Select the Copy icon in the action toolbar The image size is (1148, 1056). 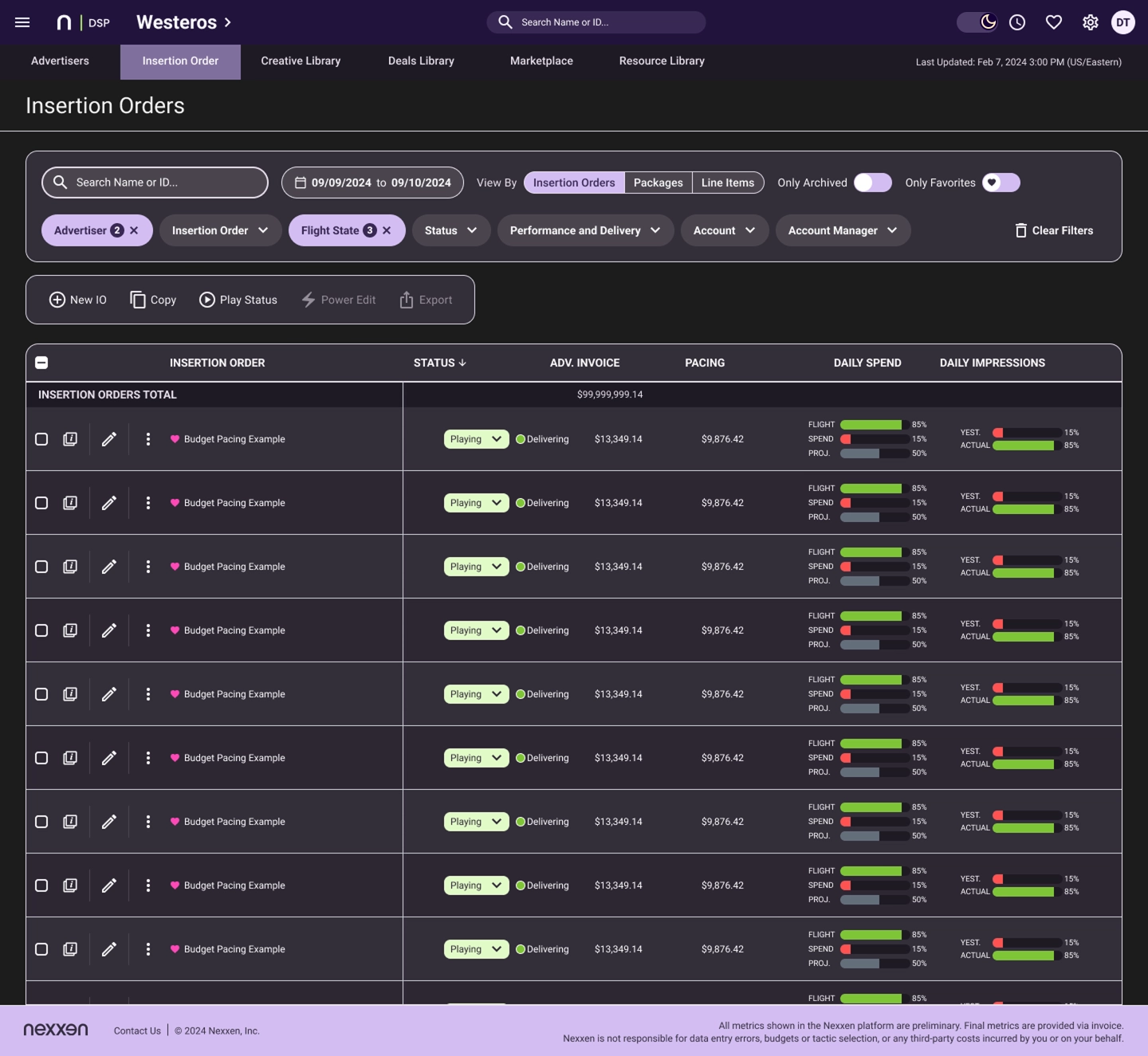pyautogui.click(x=136, y=299)
